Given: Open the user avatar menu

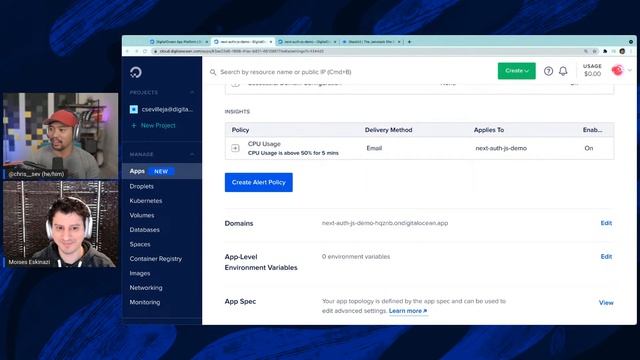Looking at the screenshot, I should (617, 70).
